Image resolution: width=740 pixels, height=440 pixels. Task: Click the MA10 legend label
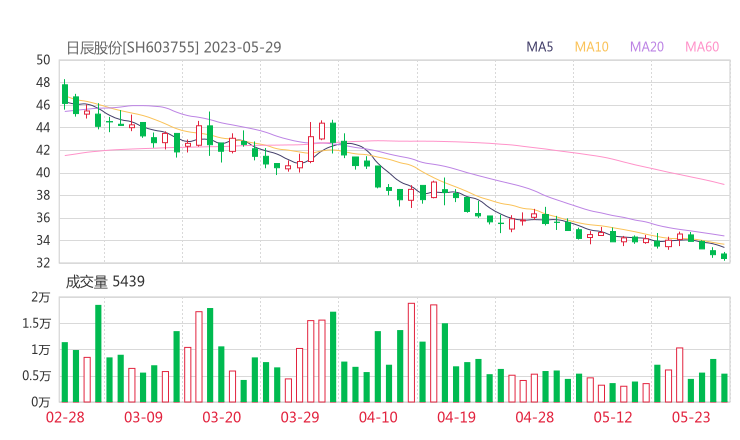[x=591, y=47]
